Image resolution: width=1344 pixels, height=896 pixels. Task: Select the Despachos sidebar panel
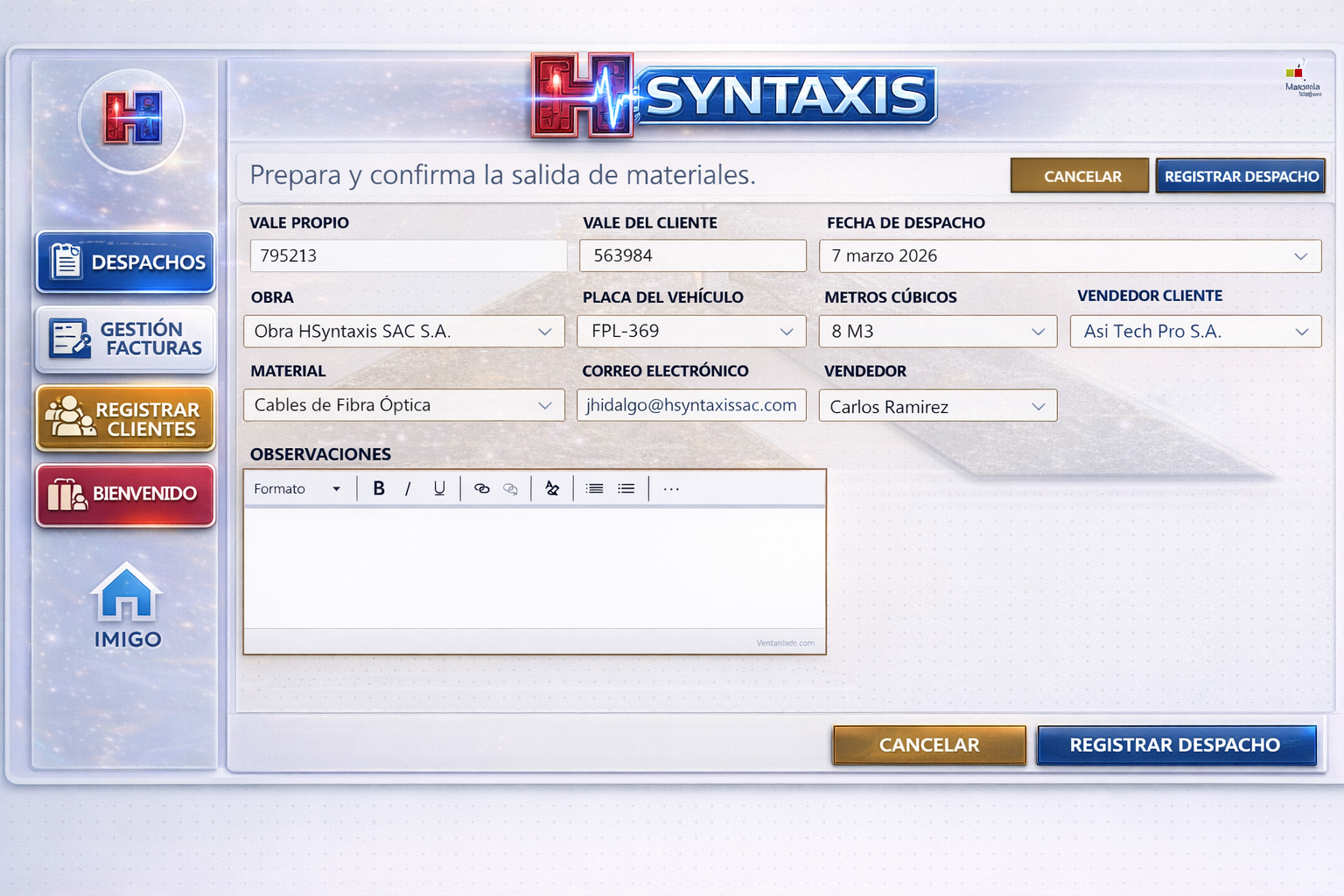(125, 261)
